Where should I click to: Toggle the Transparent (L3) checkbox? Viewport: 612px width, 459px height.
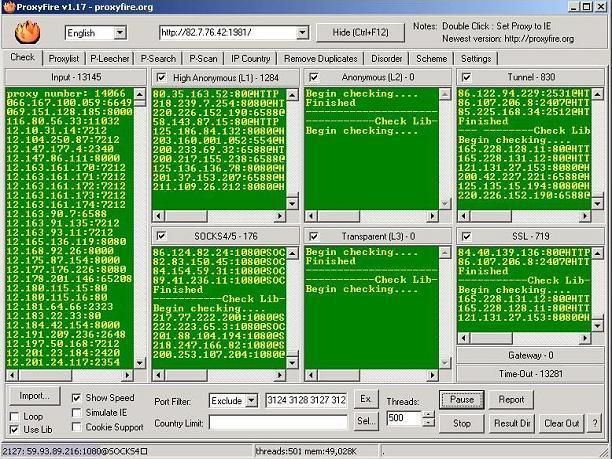click(313, 236)
